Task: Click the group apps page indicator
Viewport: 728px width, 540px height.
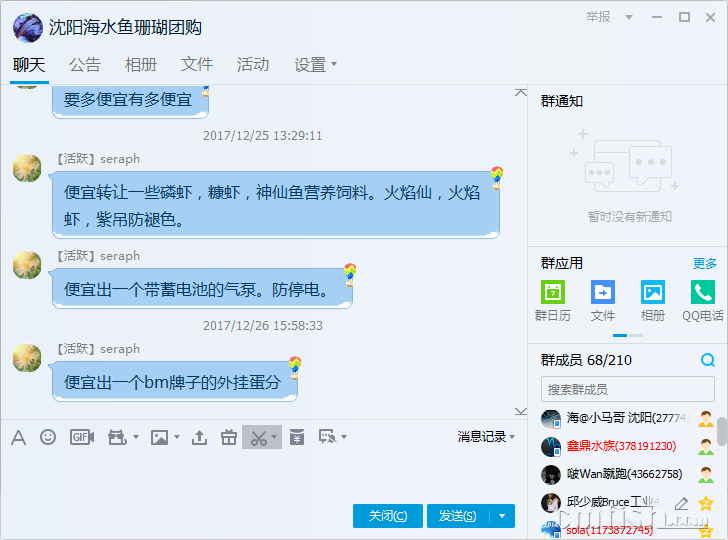Action: click(x=628, y=335)
